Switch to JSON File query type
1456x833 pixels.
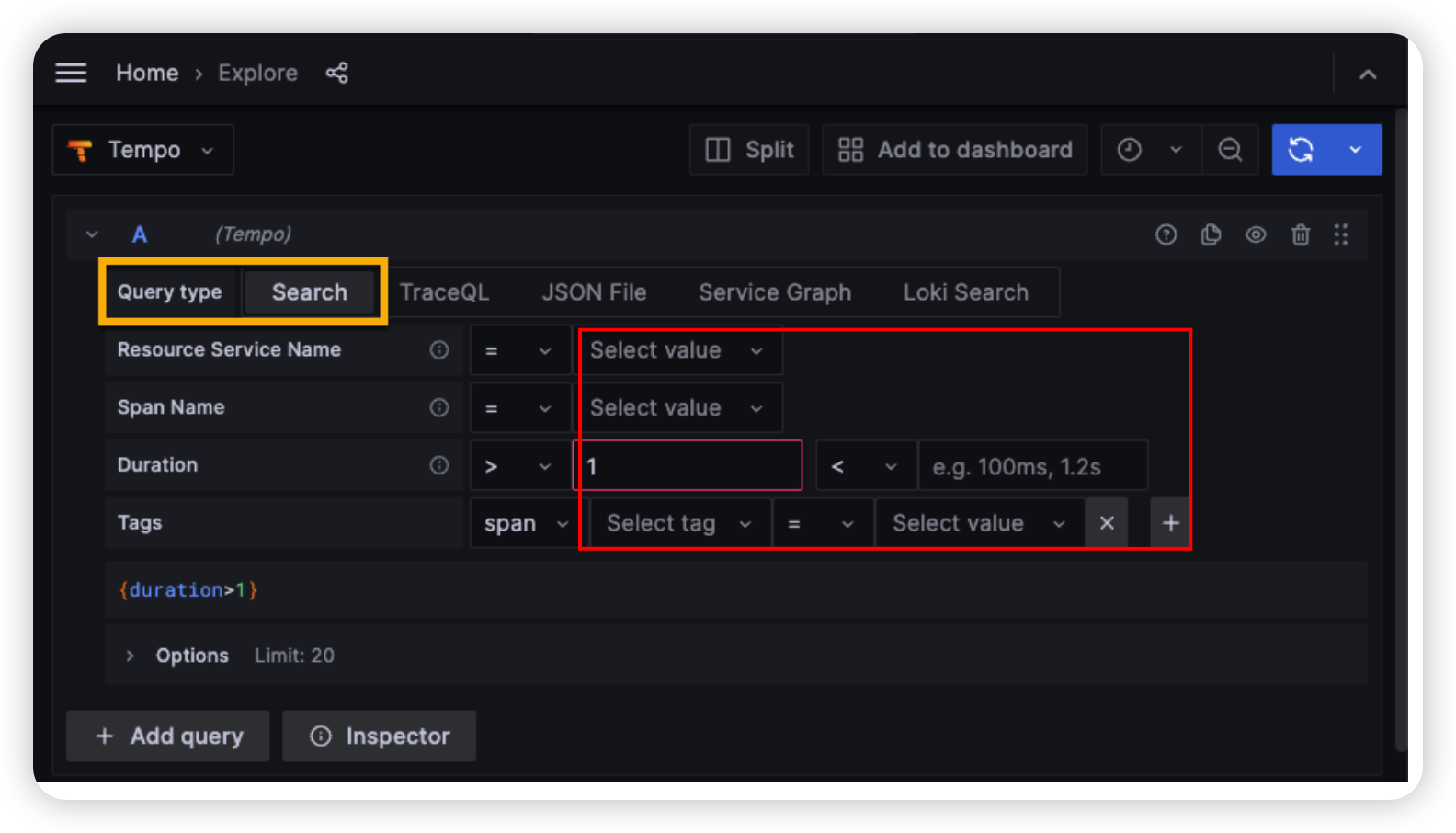coord(594,292)
